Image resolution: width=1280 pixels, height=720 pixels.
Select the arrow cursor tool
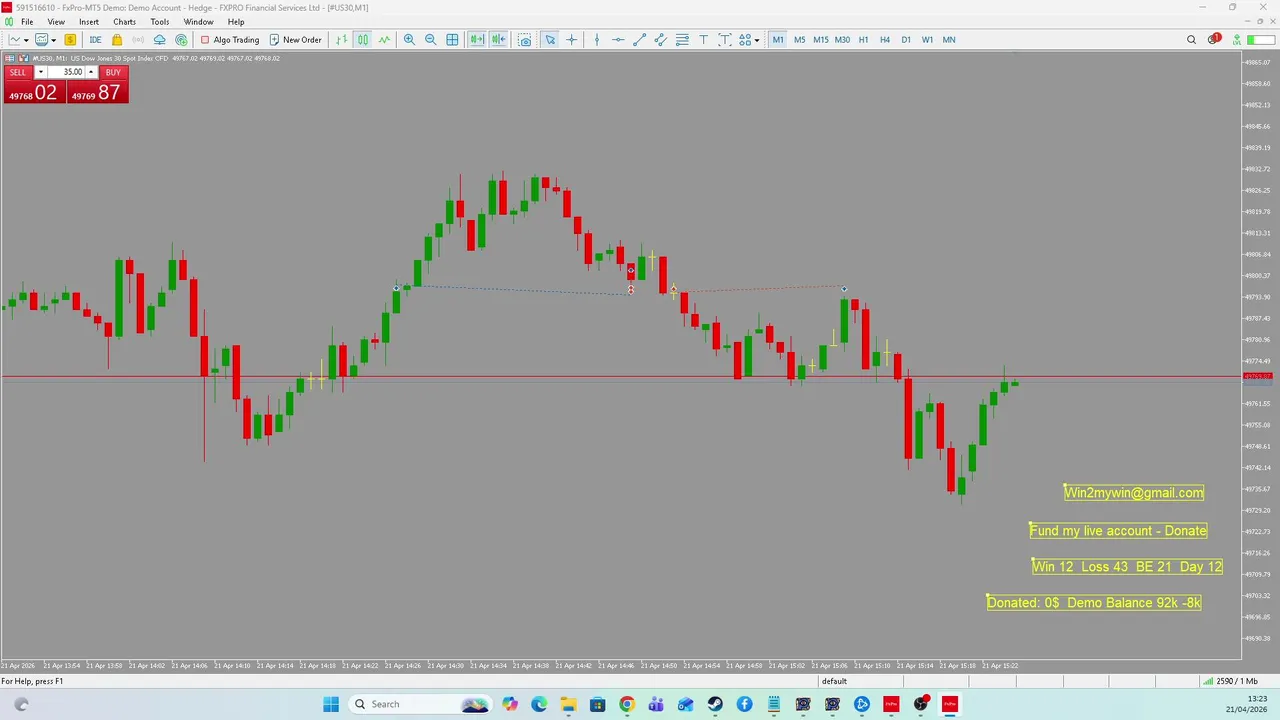550,40
